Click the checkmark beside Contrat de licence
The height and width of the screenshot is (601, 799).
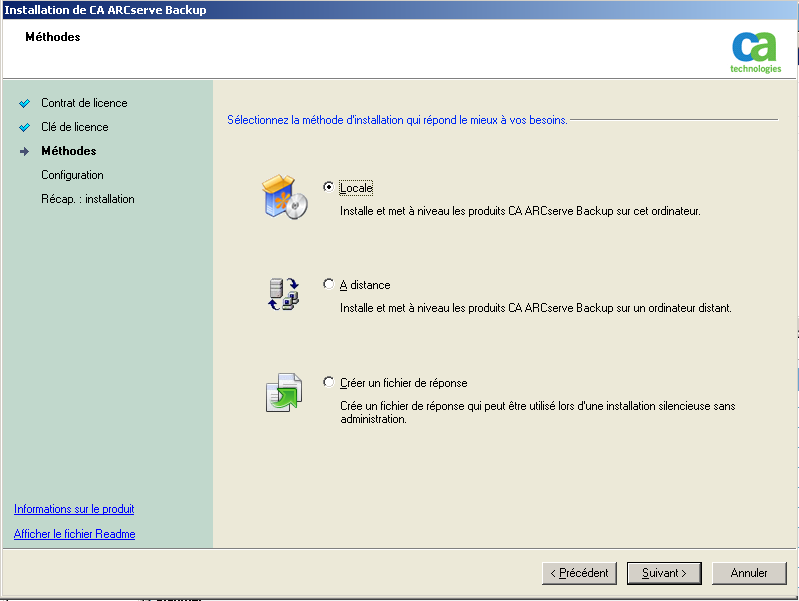25,103
